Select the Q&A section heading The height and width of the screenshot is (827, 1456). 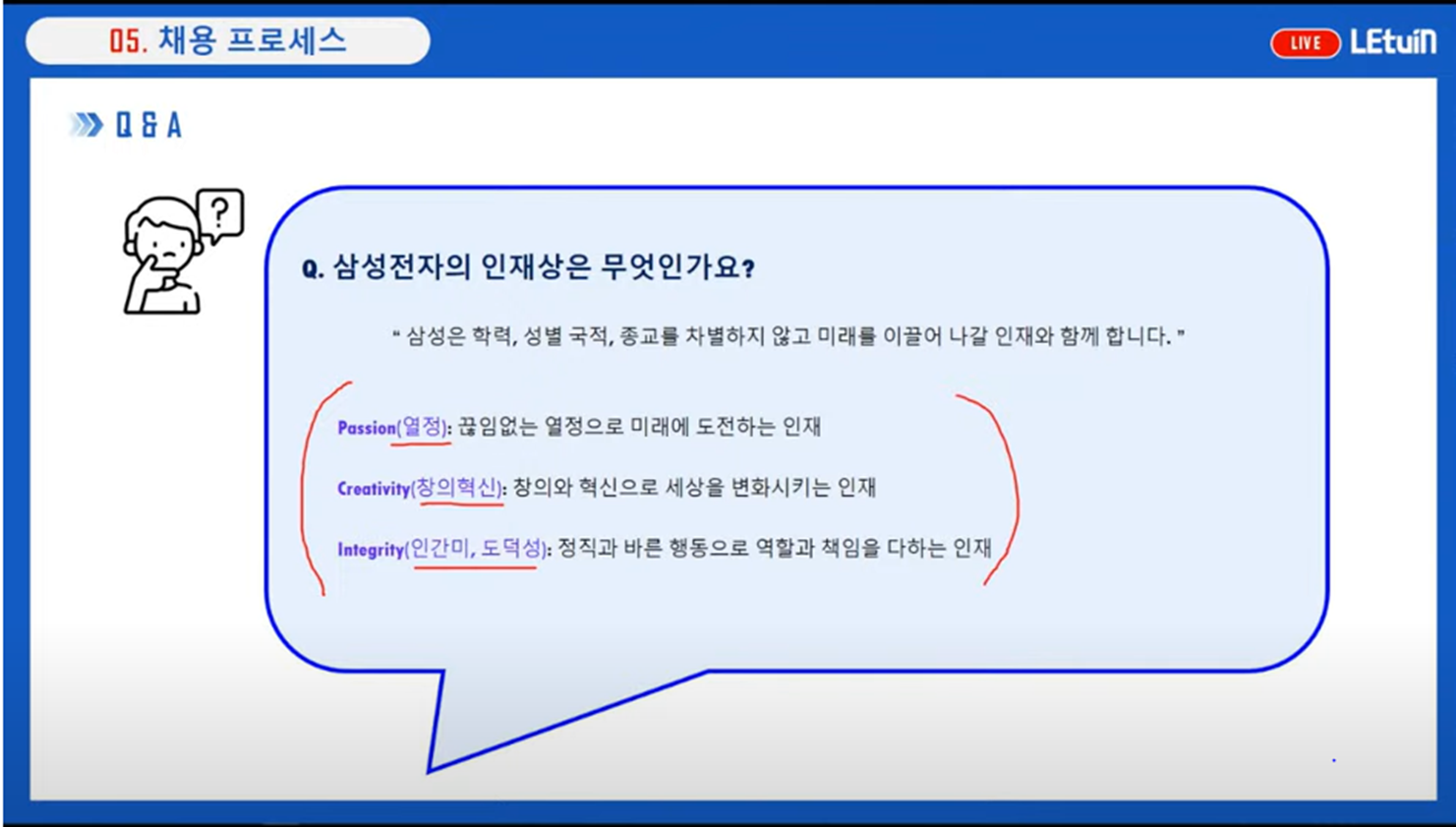(x=148, y=125)
